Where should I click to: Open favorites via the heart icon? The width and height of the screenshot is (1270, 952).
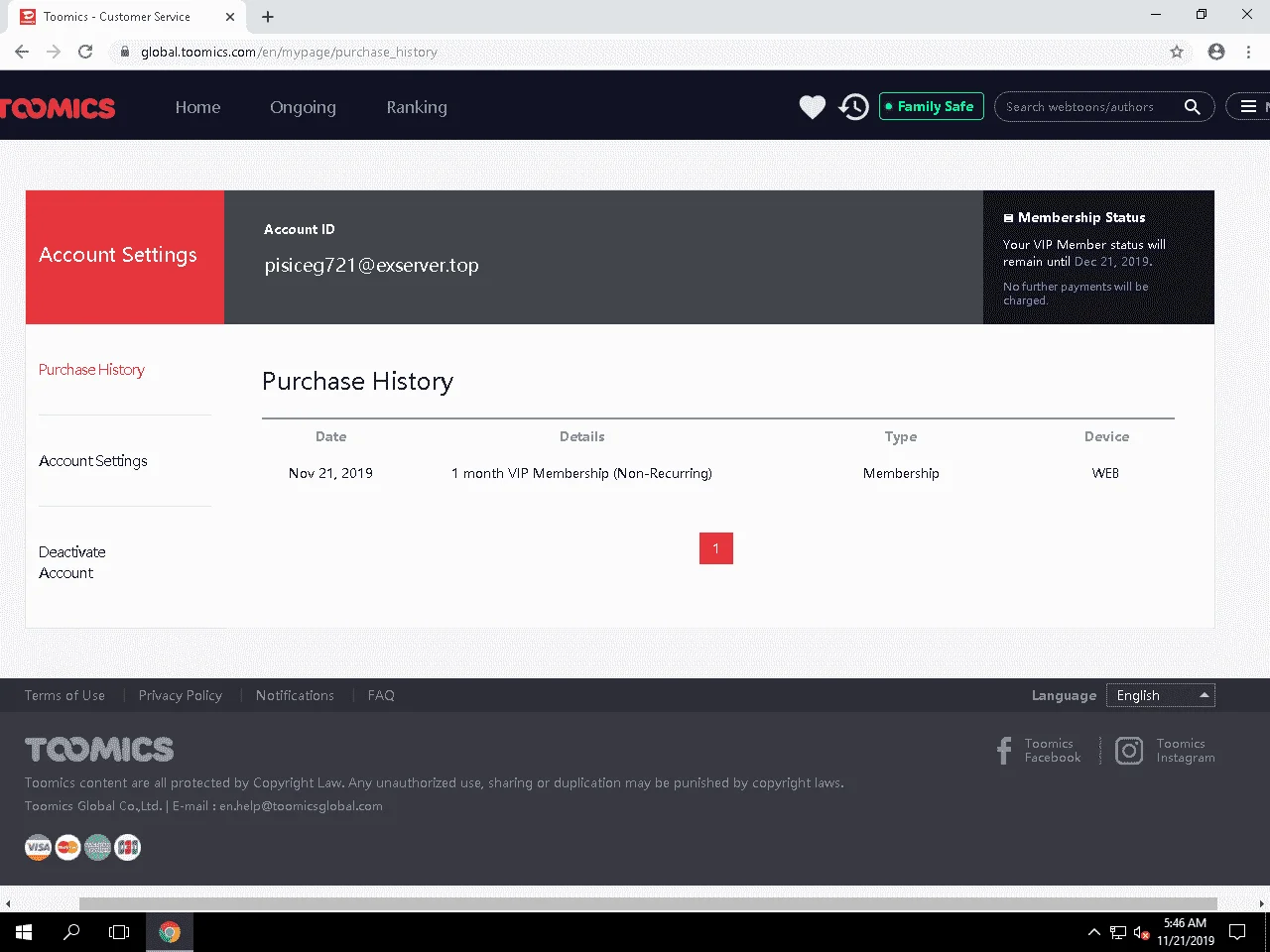coord(813,107)
